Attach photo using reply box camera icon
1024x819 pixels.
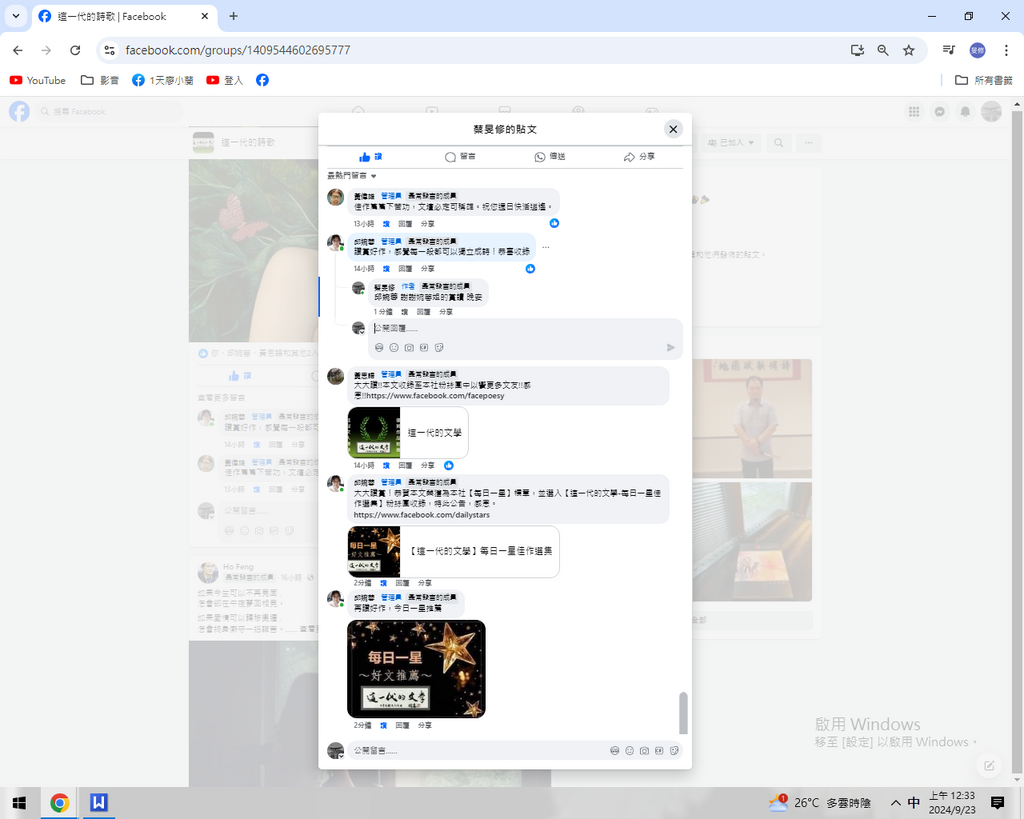click(409, 347)
